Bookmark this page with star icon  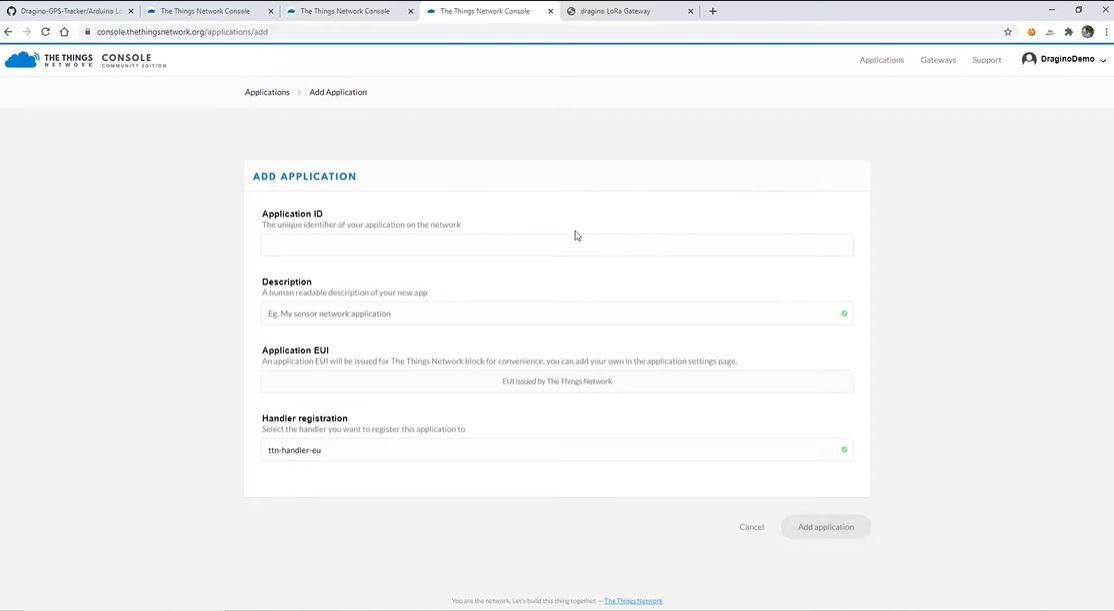coord(1007,32)
